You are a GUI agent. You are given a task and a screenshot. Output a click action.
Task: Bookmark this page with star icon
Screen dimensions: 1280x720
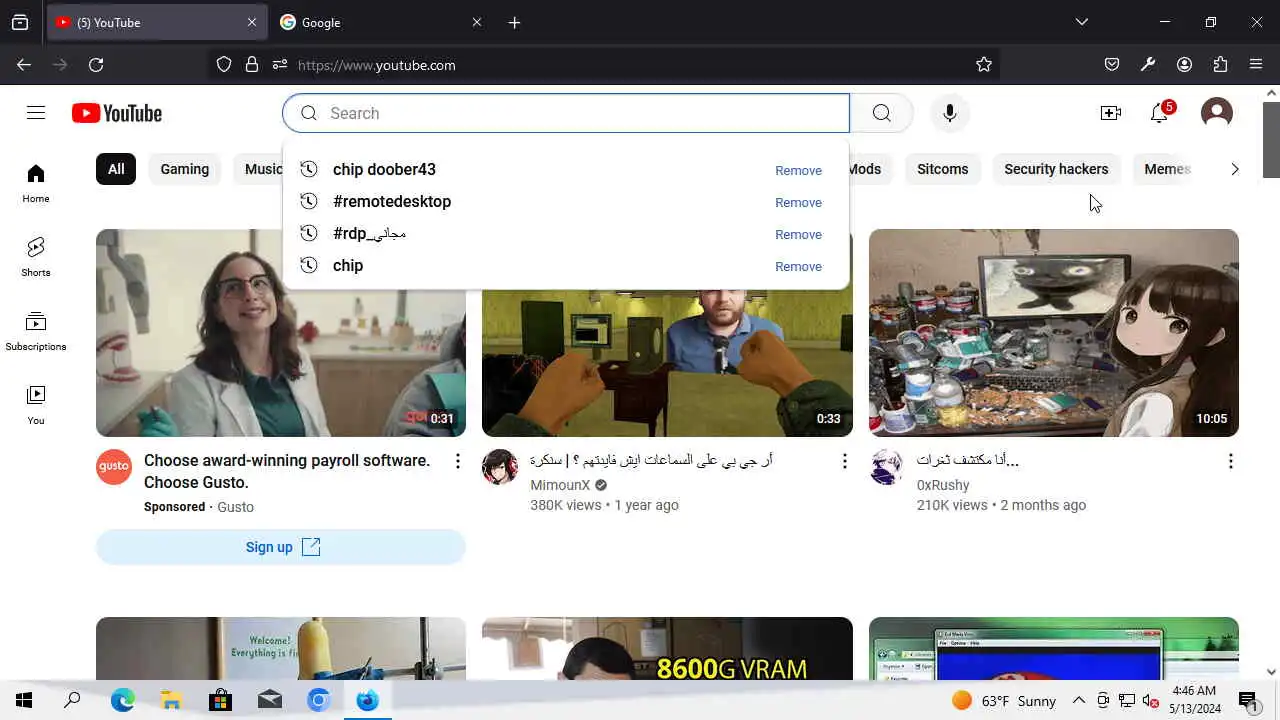[984, 65]
